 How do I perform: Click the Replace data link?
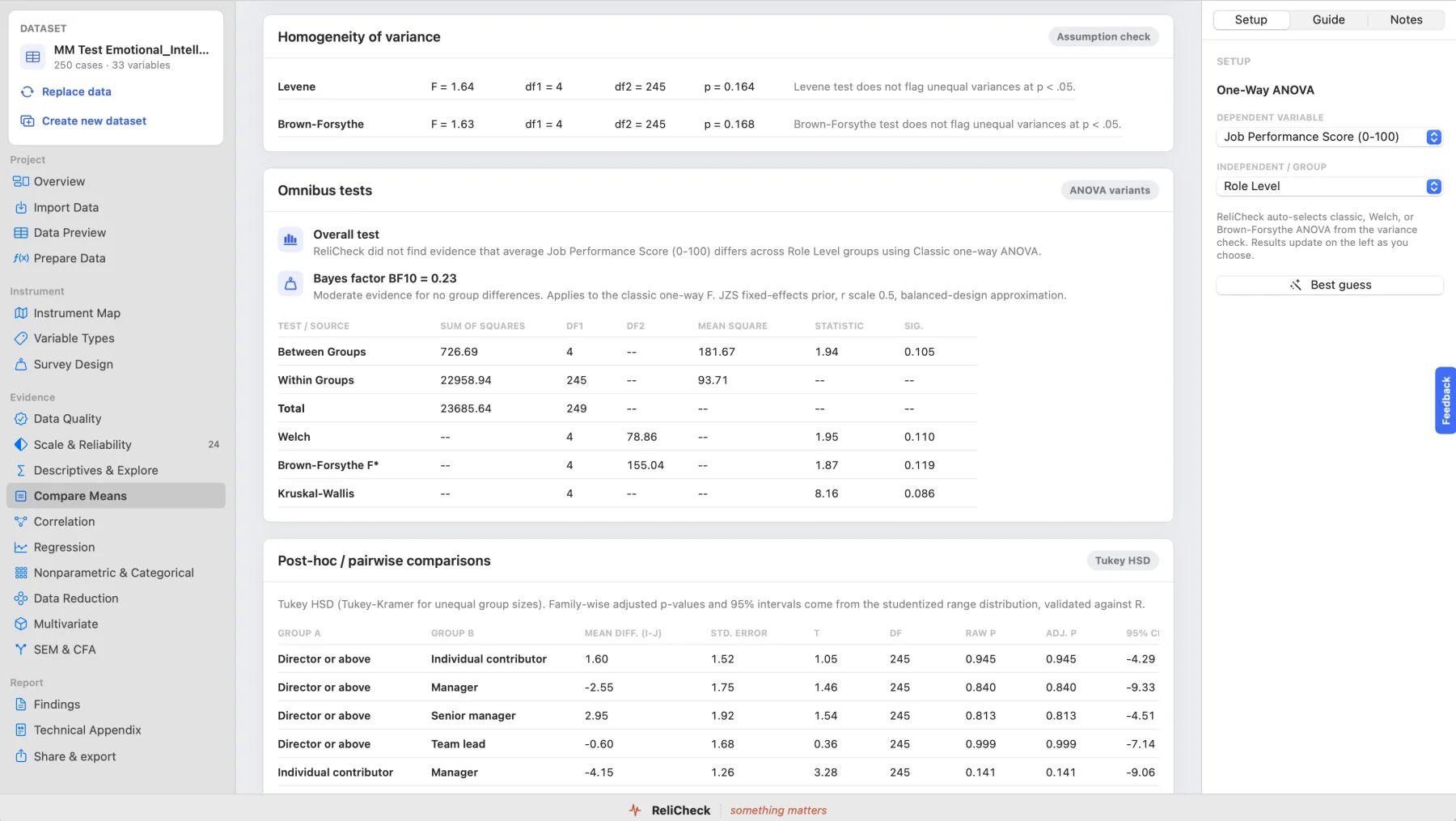click(77, 91)
